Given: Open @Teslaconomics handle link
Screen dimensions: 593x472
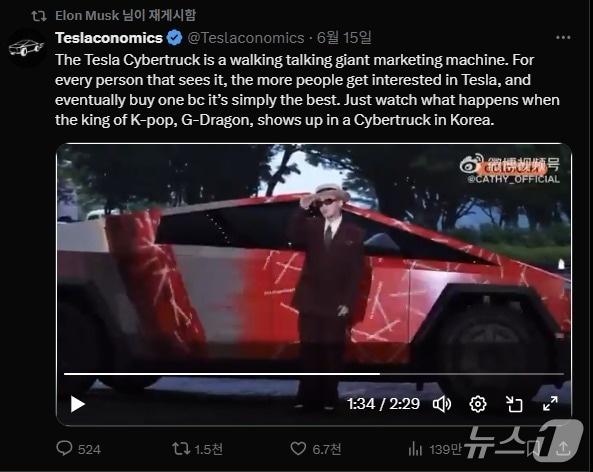Looking at the screenshot, I should (246, 38).
